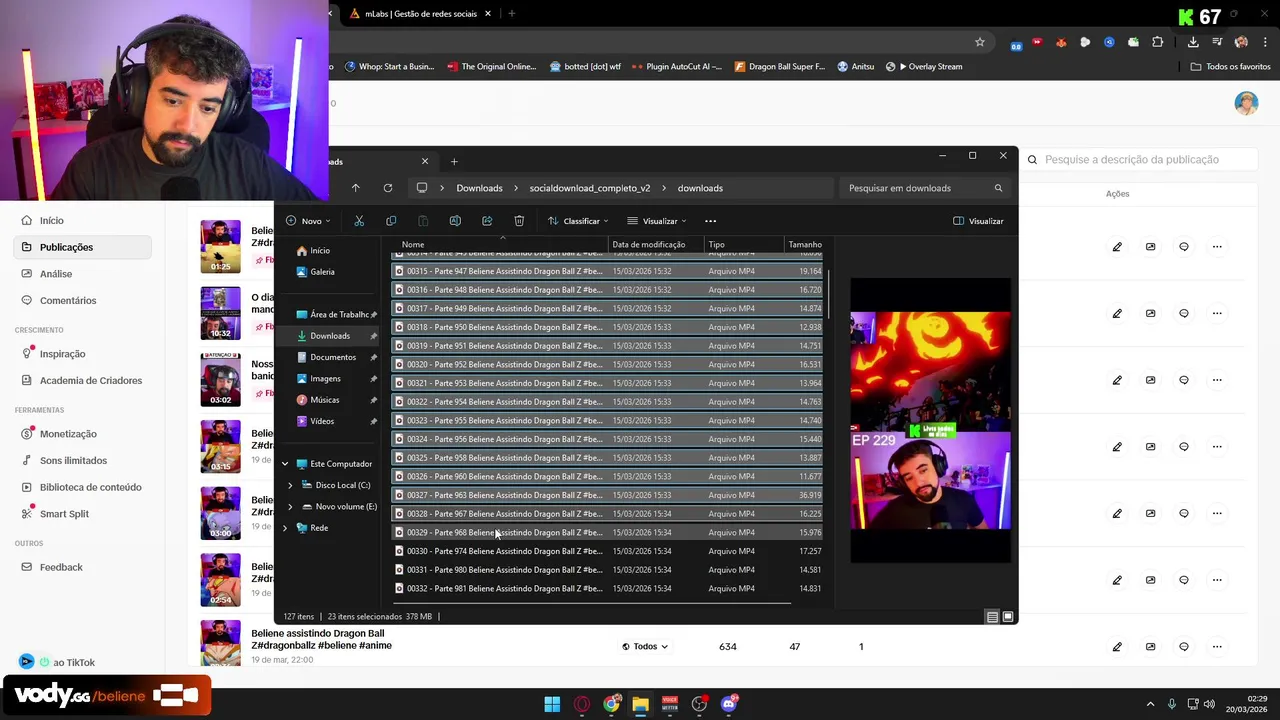The width and height of the screenshot is (1280, 720).
Task: Open Discord from taskbar
Action: (x=729, y=704)
